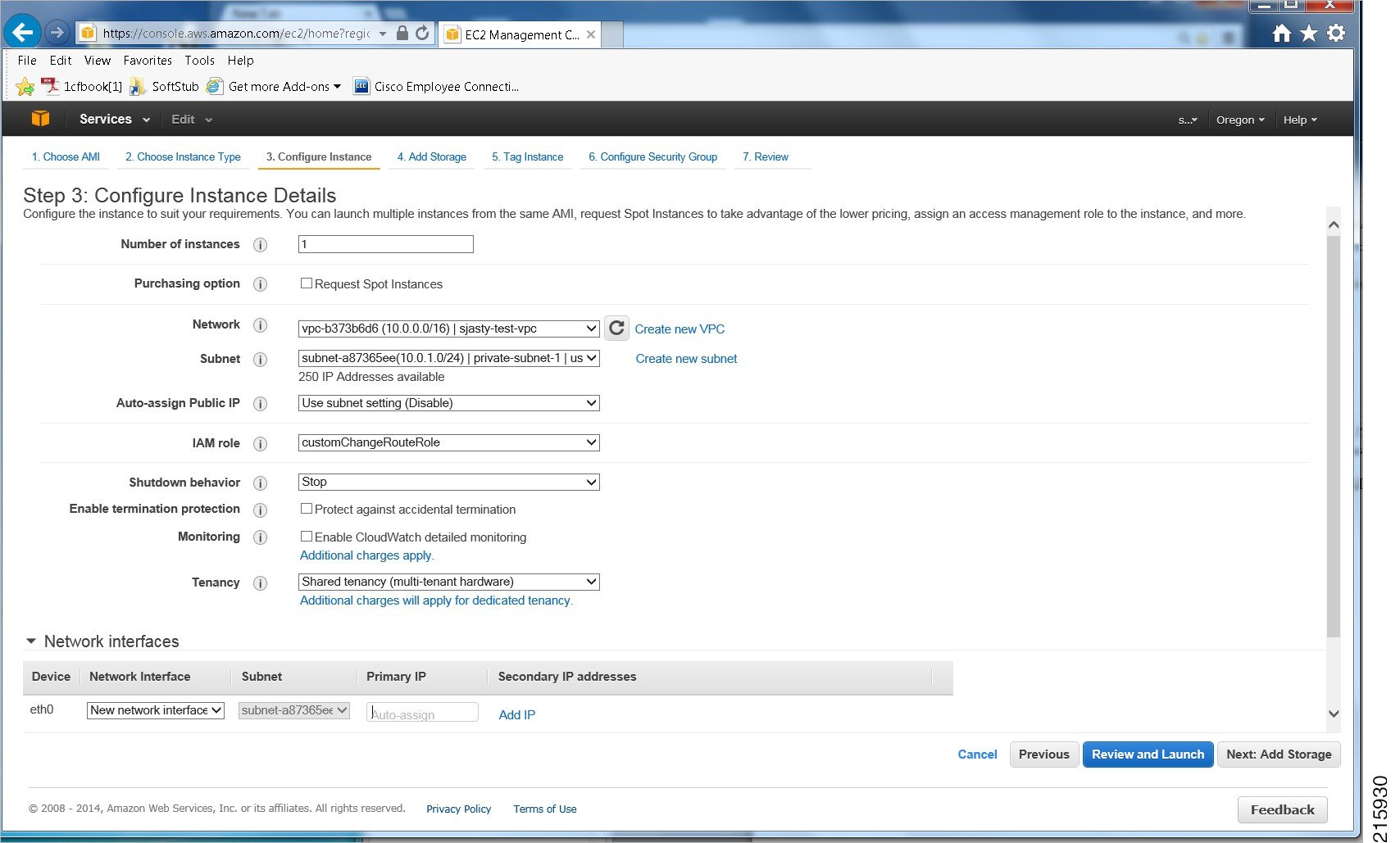Screen dimensions: 1400x843
Task: Click the Add to Favorites bar star icon
Action: [25, 86]
